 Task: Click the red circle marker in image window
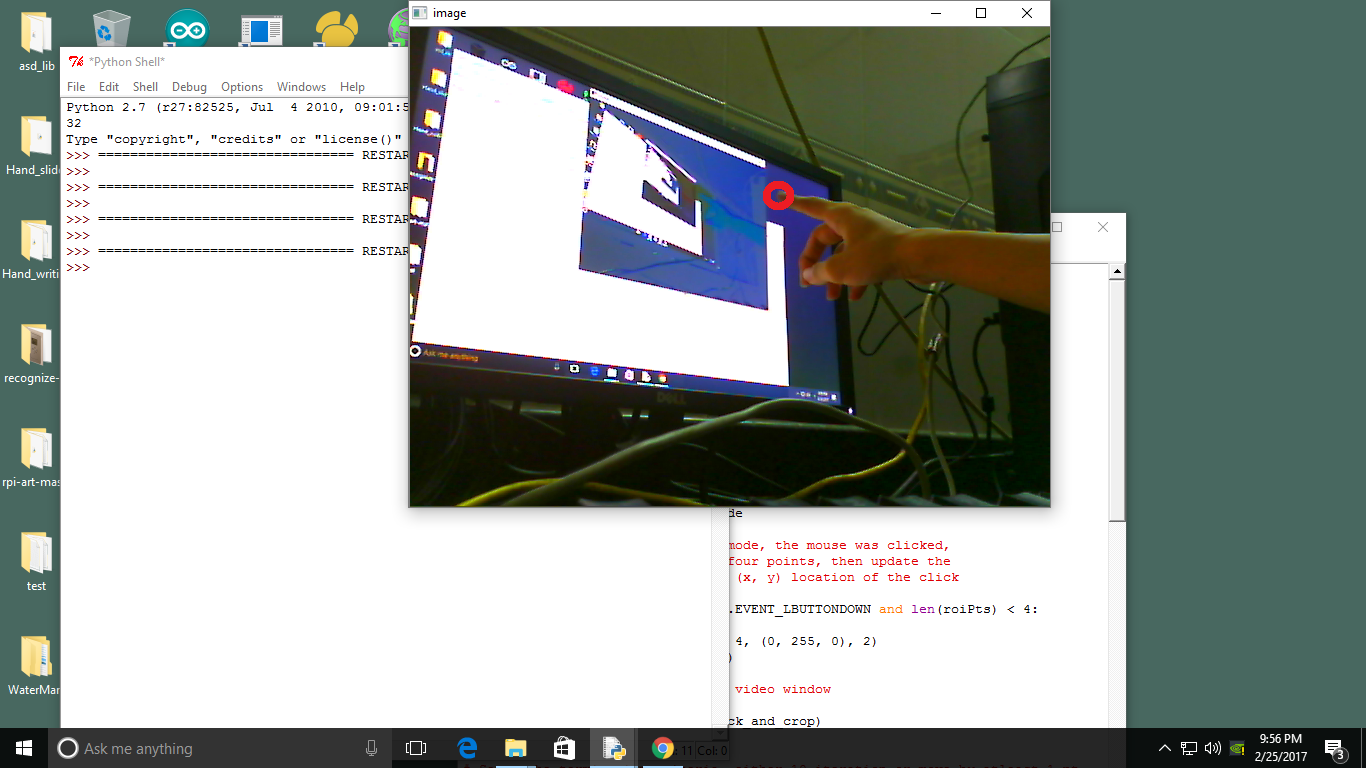tap(778, 196)
